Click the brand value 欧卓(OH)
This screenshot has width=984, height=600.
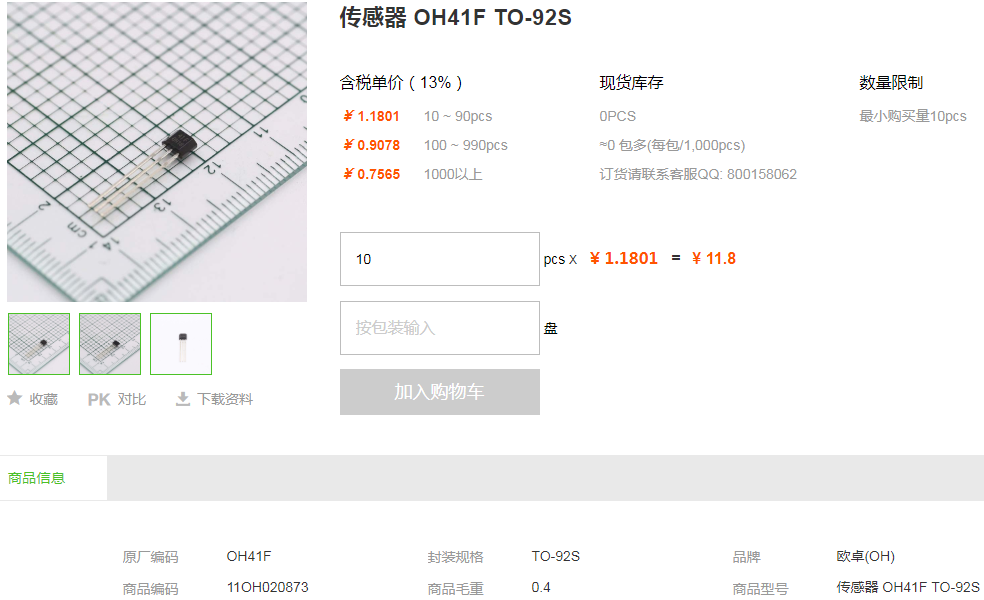[865, 557]
